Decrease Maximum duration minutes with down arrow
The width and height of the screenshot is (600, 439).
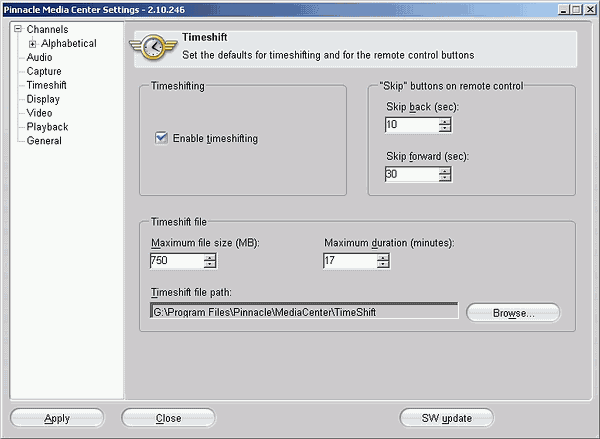pos(383,264)
